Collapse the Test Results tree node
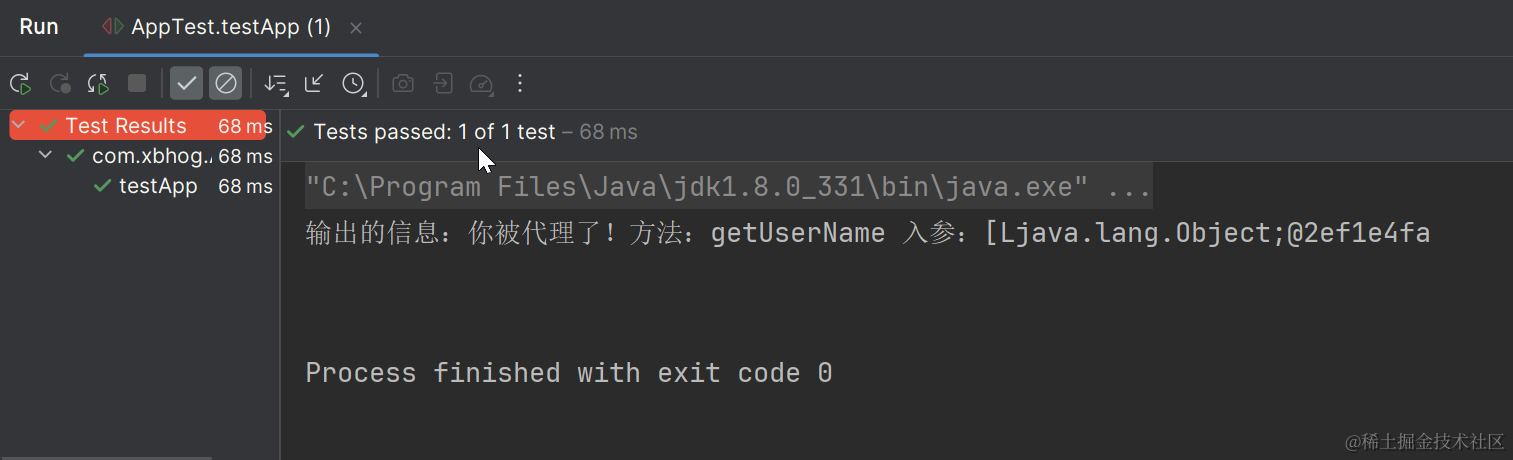 (20, 126)
